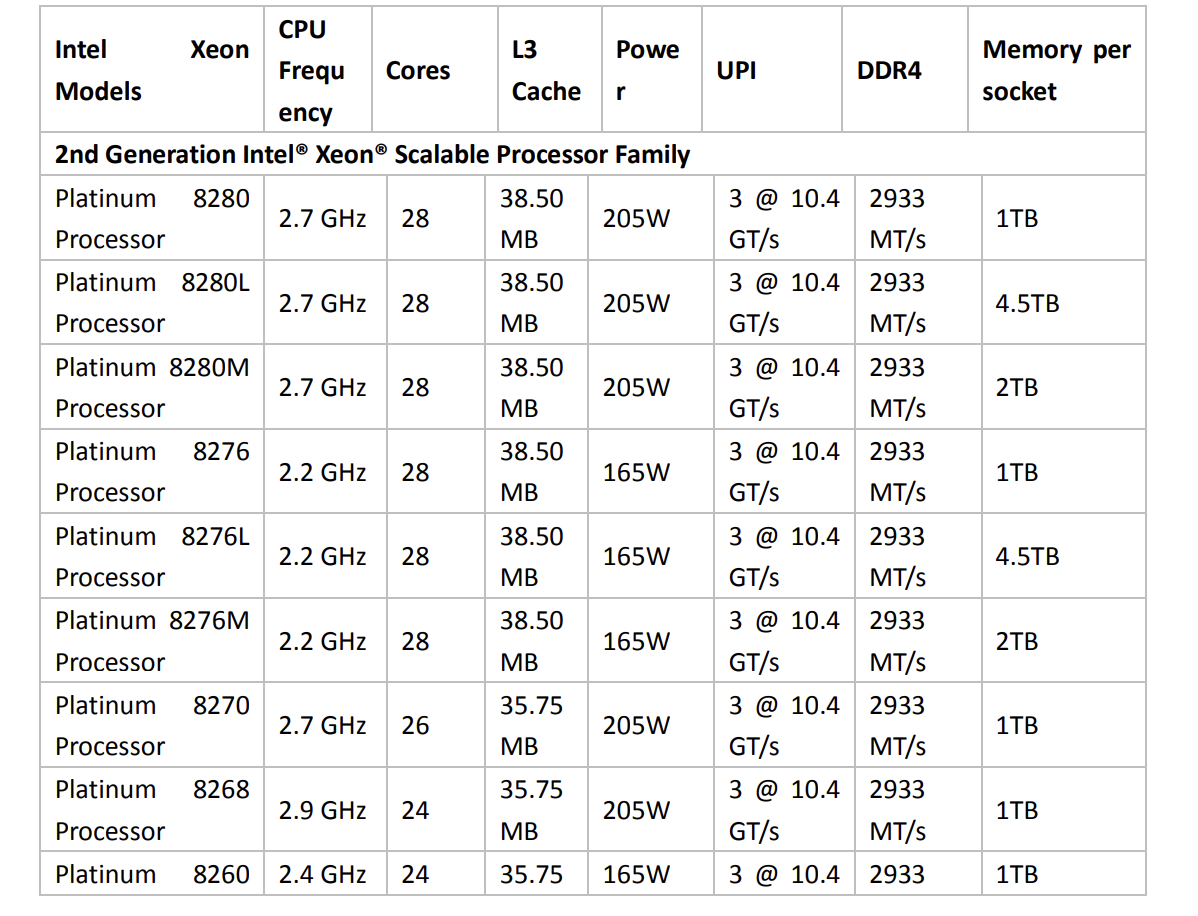Image resolution: width=1198 pixels, height=916 pixels.
Task: Click the Memory per socket header
Action: (1055, 70)
